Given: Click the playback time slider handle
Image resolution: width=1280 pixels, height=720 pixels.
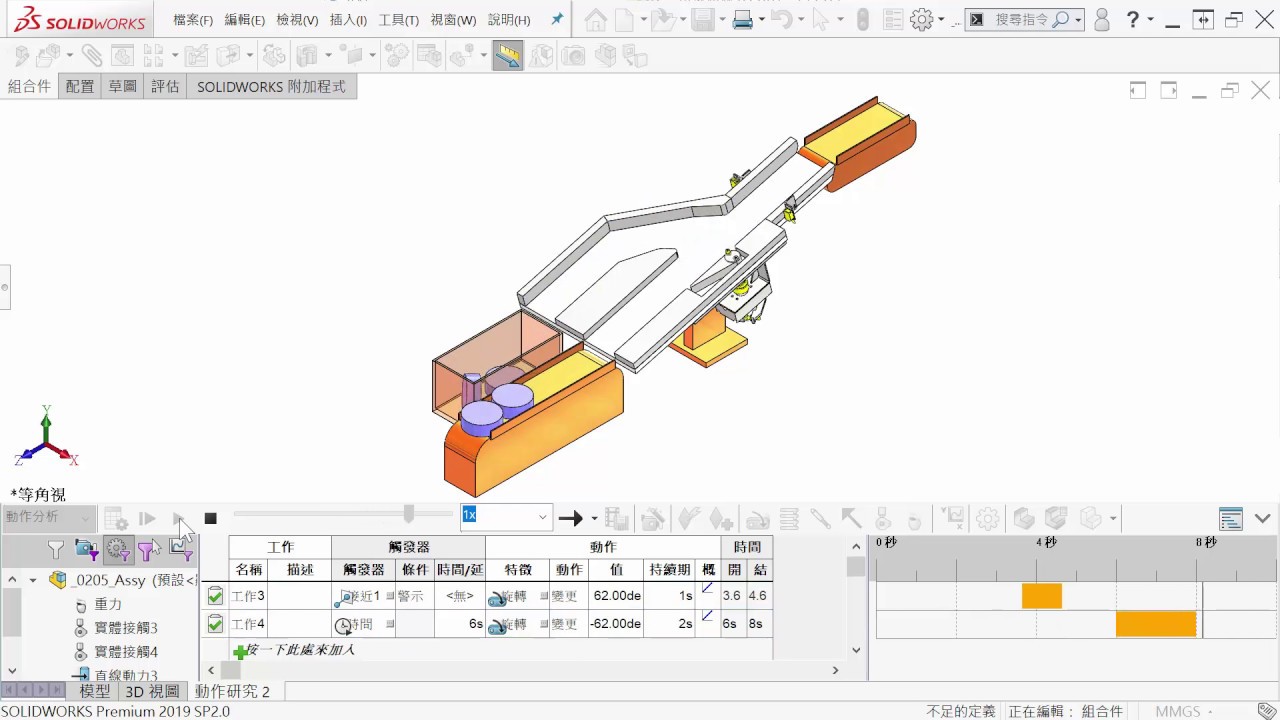Looking at the screenshot, I should [409, 514].
